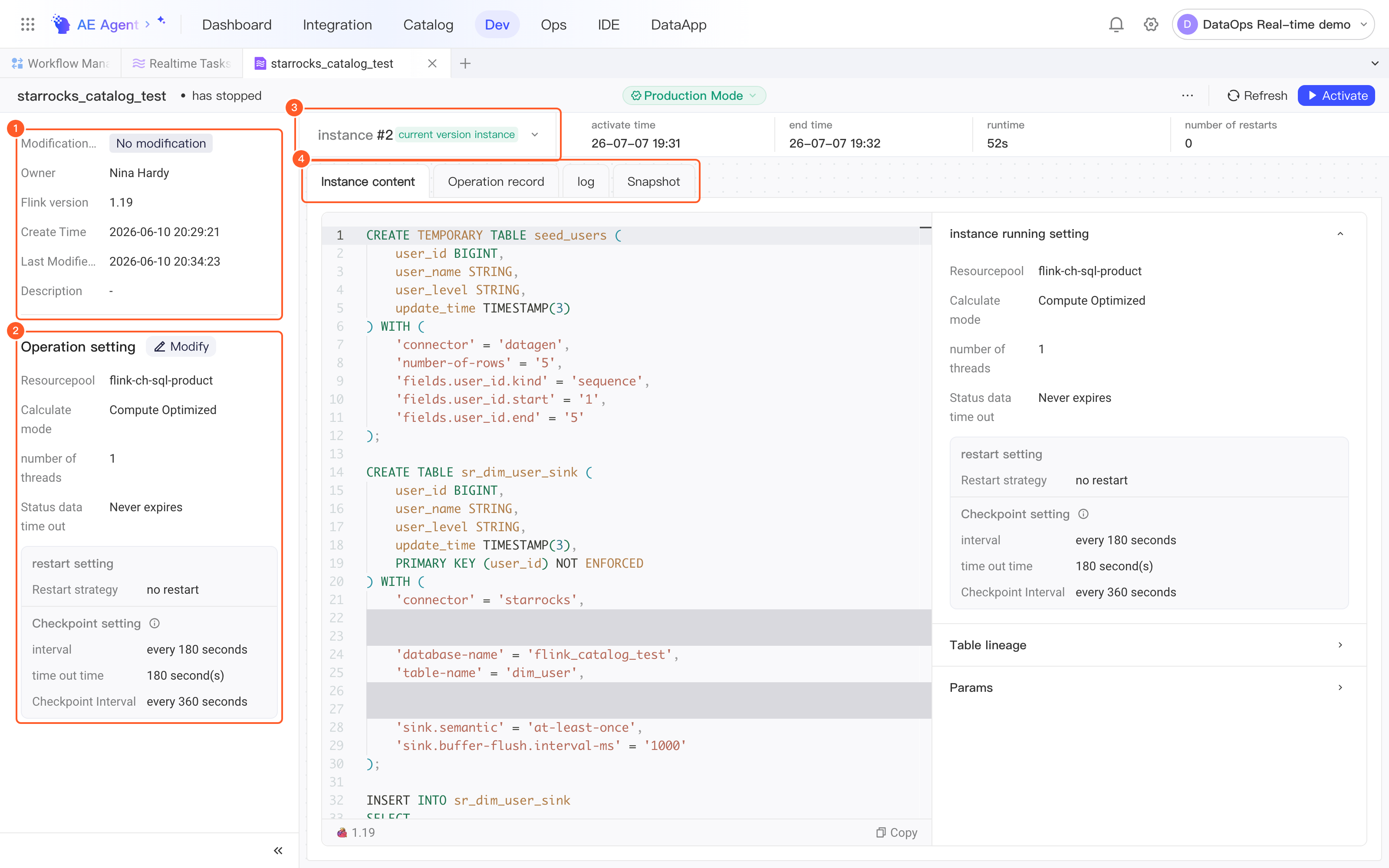Open the DataApp menu
1389x868 pixels.
[678, 25]
